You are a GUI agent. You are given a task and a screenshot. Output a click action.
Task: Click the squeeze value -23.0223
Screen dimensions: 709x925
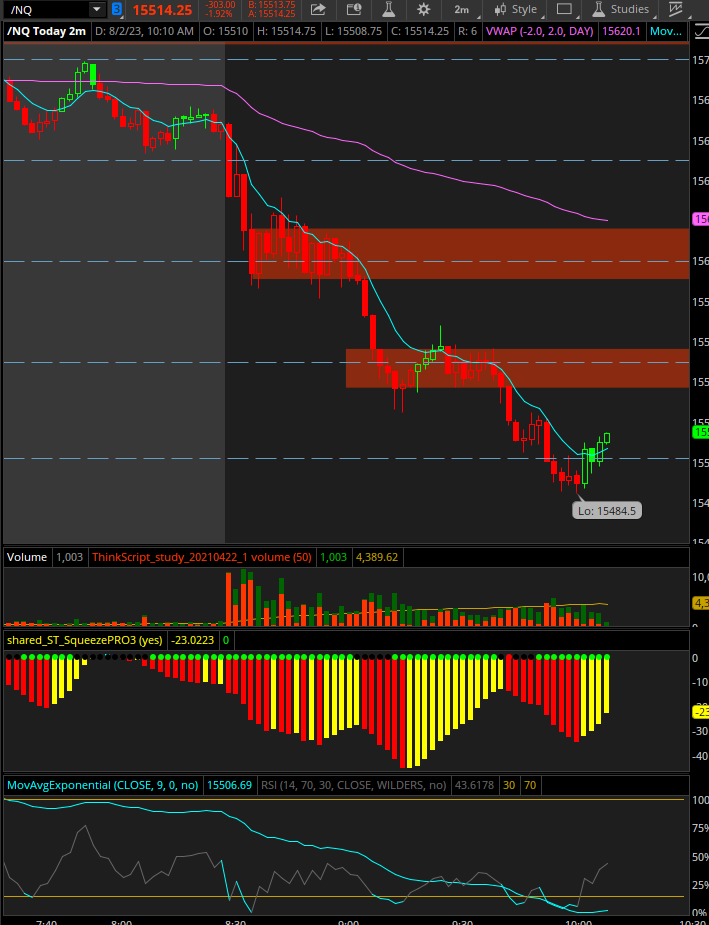click(x=192, y=639)
